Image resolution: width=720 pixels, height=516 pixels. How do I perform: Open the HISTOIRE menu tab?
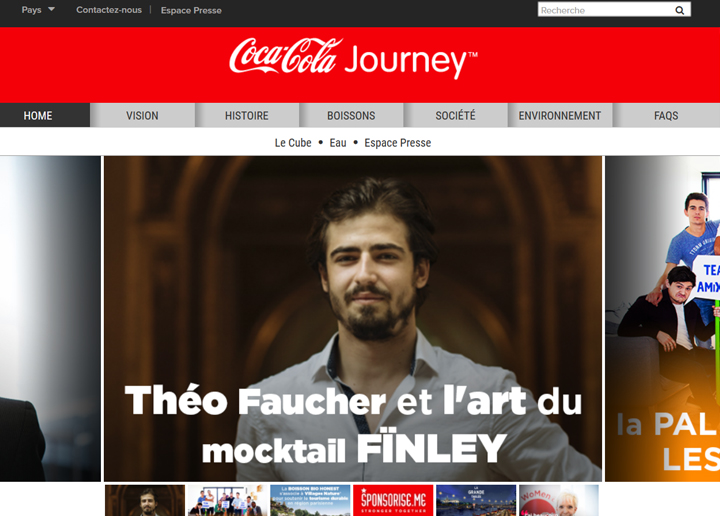pyautogui.click(x=247, y=115)
